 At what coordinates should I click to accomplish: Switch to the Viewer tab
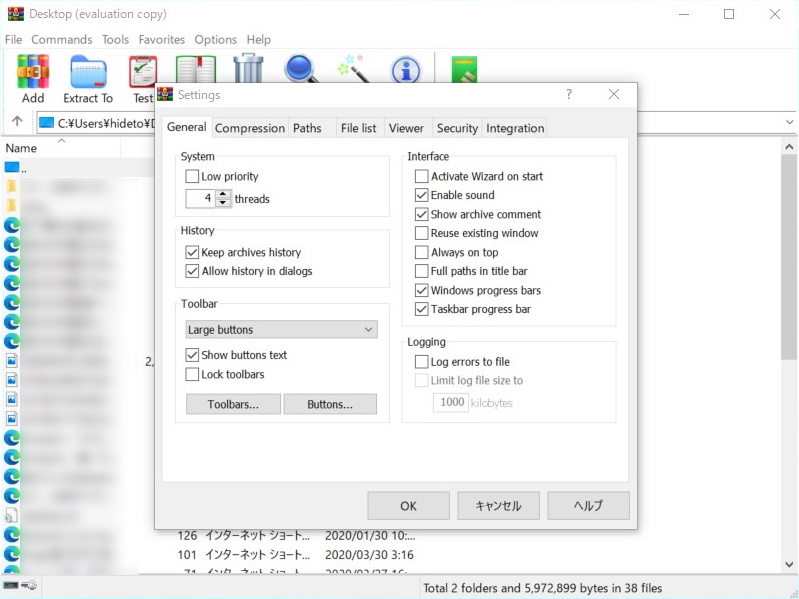[406, 128]
